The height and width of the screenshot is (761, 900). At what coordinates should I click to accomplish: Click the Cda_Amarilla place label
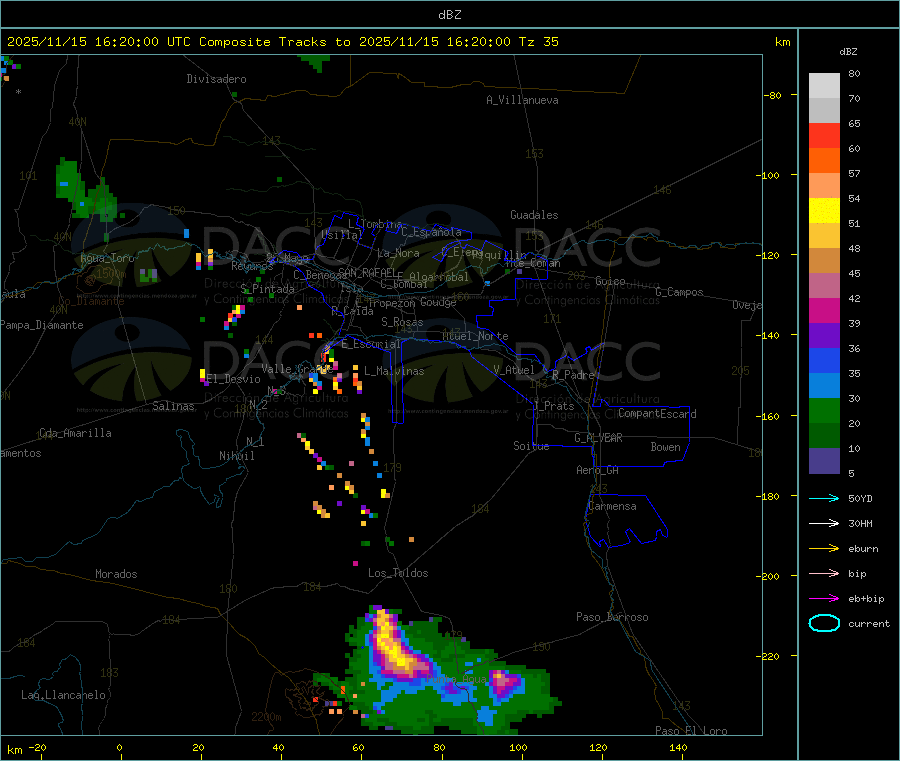point(75,433)
